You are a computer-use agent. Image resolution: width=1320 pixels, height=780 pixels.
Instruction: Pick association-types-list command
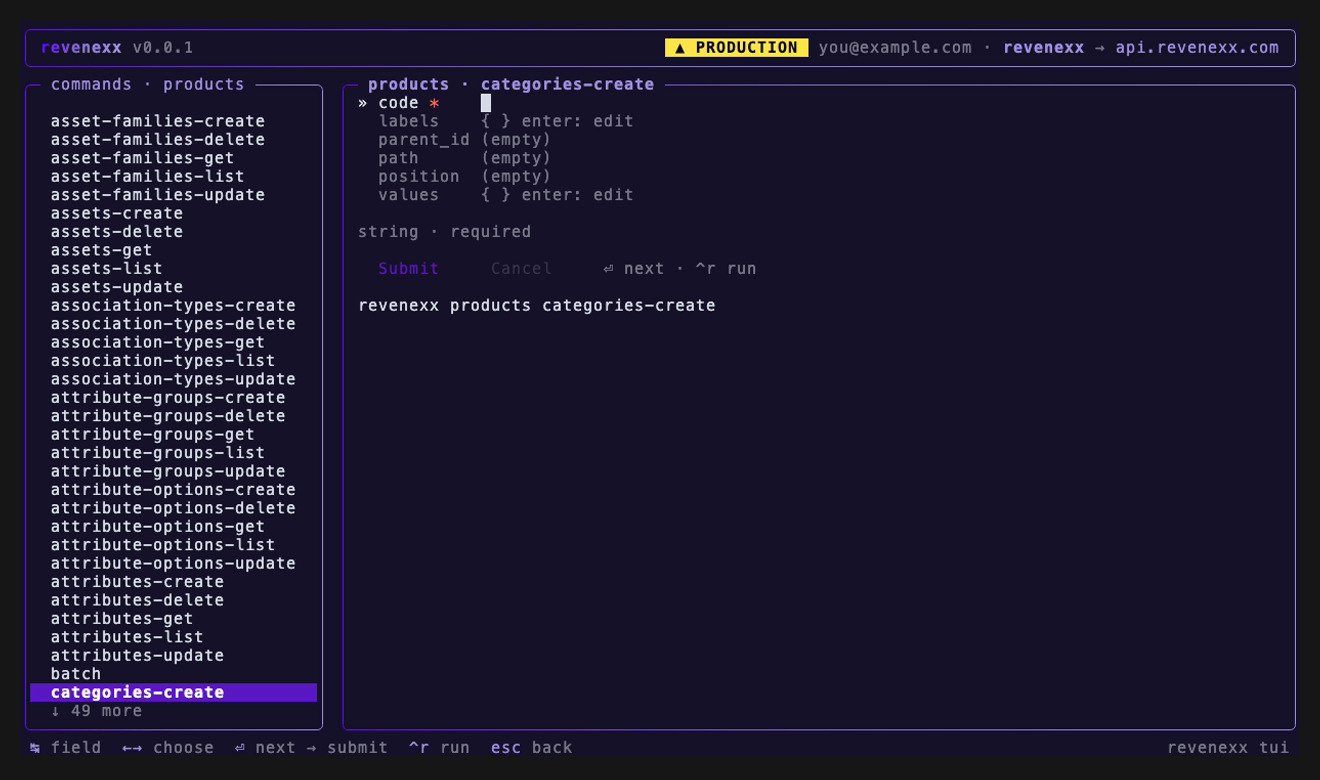pos(163,360)
